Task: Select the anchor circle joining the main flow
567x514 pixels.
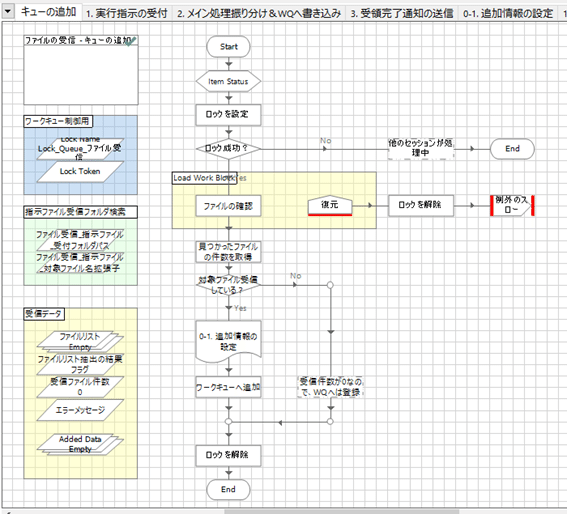Action: (228, 421)
